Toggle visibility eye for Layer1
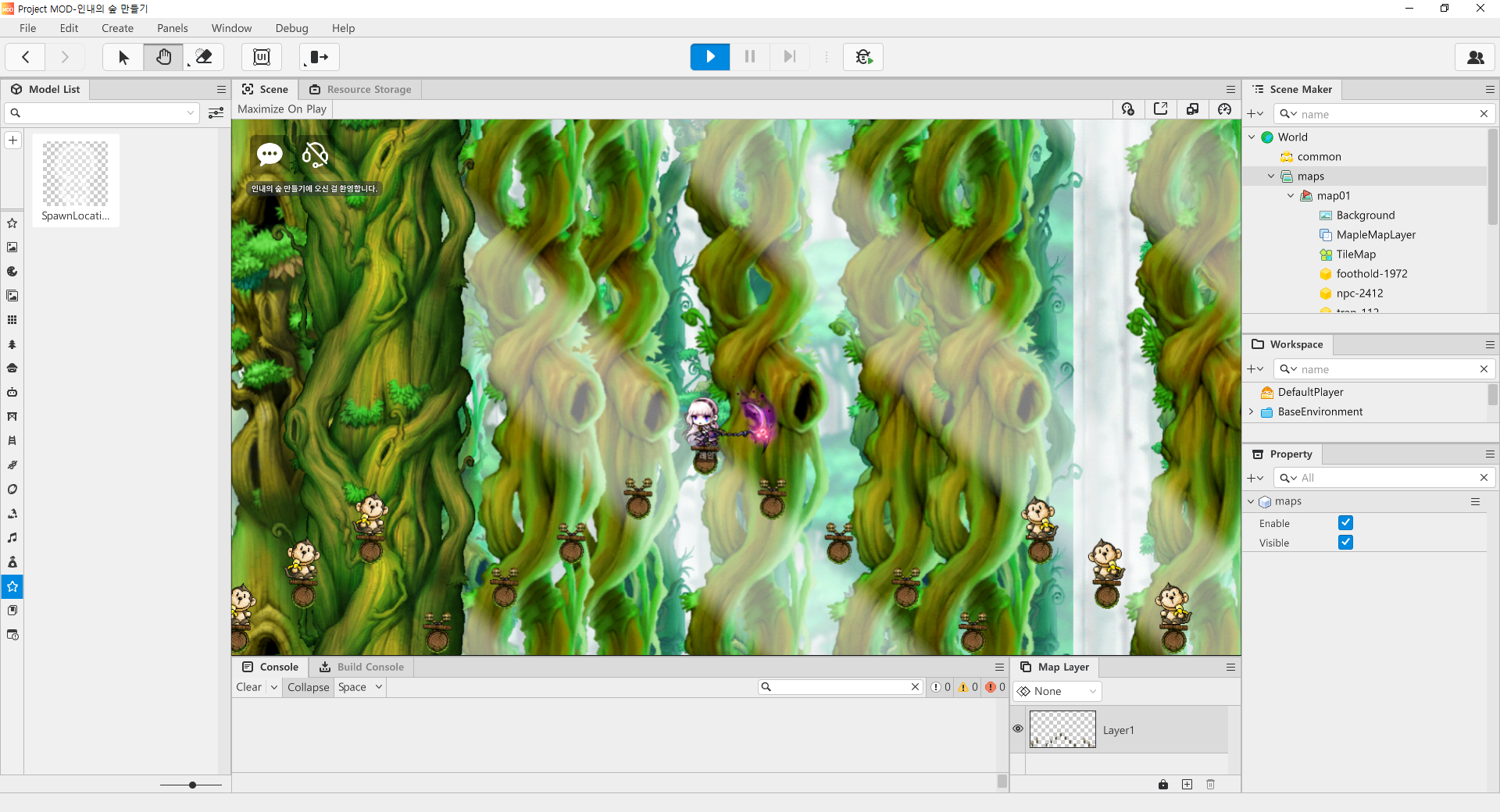1500x812 pixels. tap(1018, 728)
